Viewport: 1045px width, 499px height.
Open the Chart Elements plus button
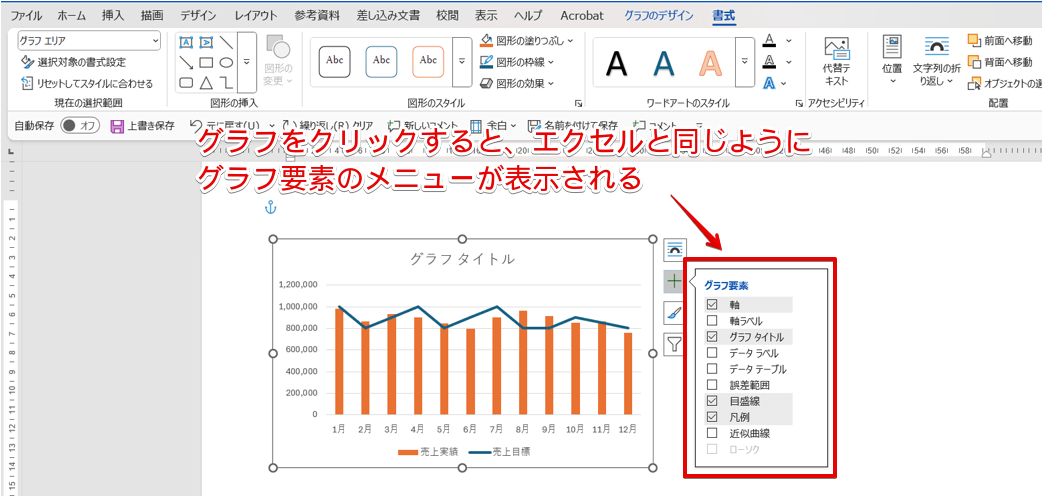674,281
